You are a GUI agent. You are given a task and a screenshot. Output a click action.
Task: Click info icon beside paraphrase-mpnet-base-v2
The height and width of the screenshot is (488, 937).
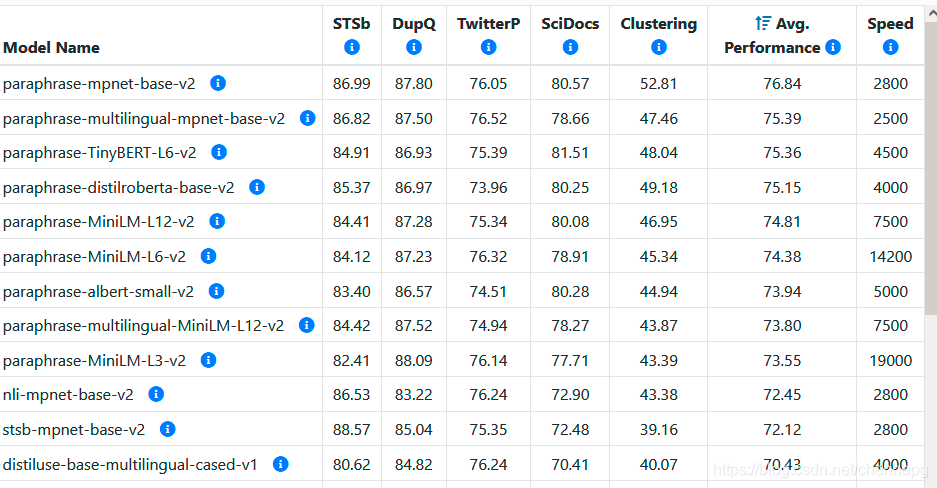click(218, 83)
